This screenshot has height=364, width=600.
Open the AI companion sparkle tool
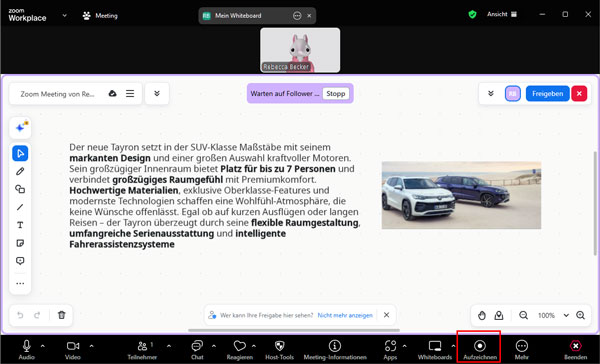[x=20, y=127]
